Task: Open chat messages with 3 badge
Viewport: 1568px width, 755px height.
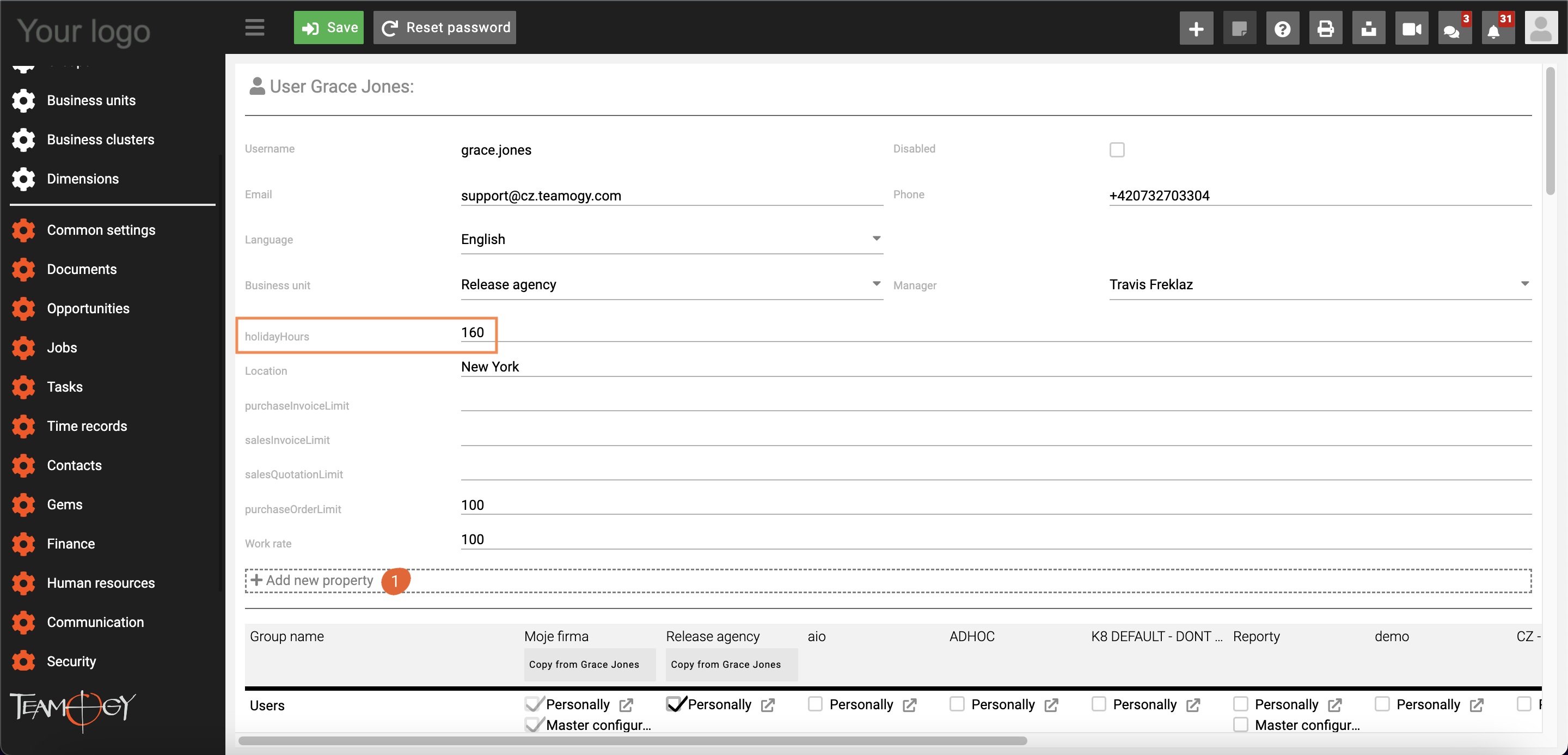Action: pyautogui.click(x=1455, y=28)
